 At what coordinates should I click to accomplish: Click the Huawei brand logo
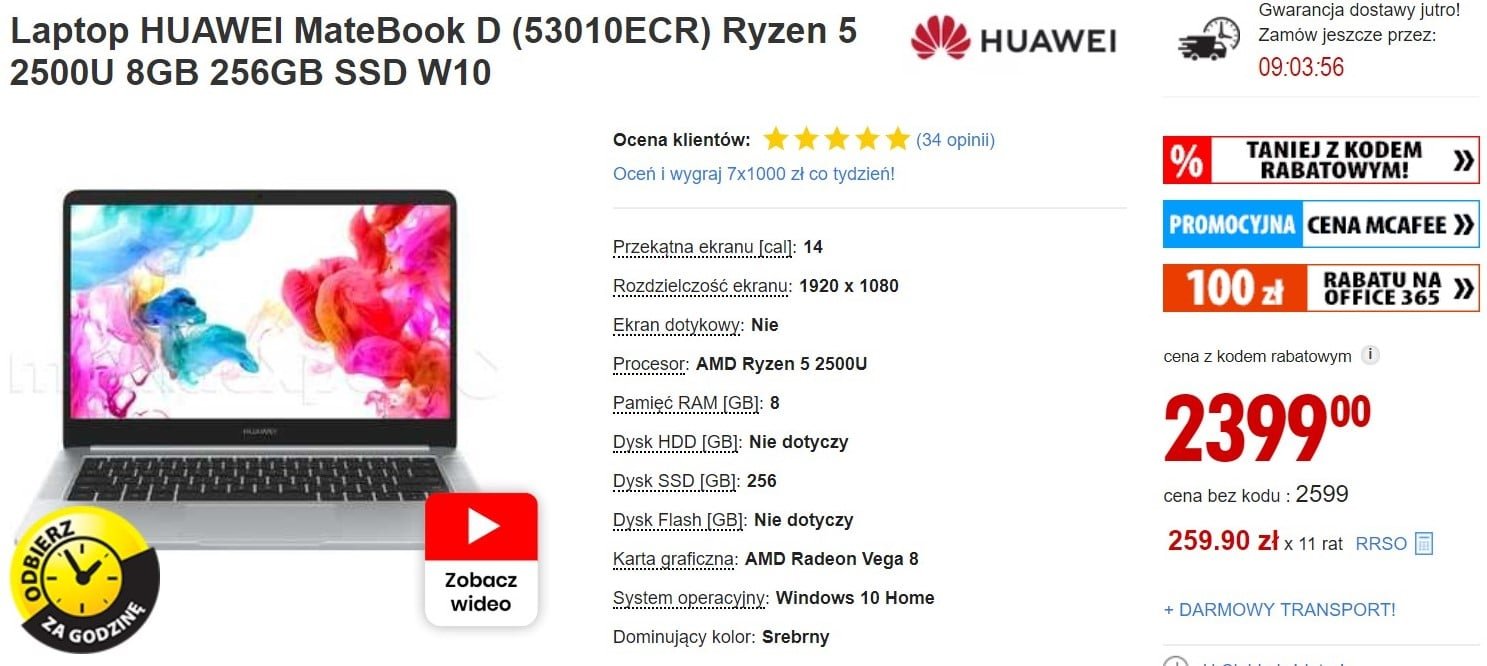pyautogui.click(x=1013, y=40)
